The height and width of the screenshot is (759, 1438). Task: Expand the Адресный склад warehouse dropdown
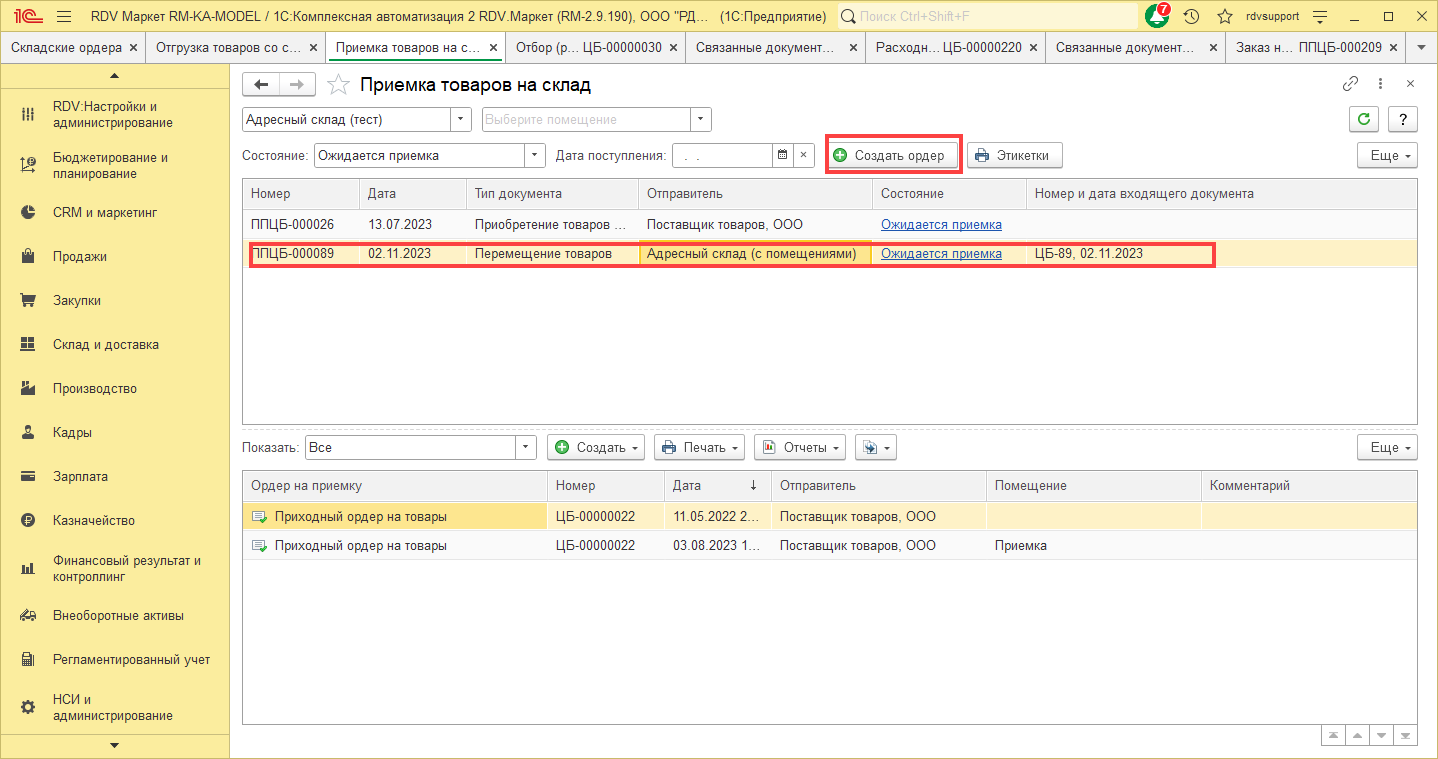click(x=460, y=120)
